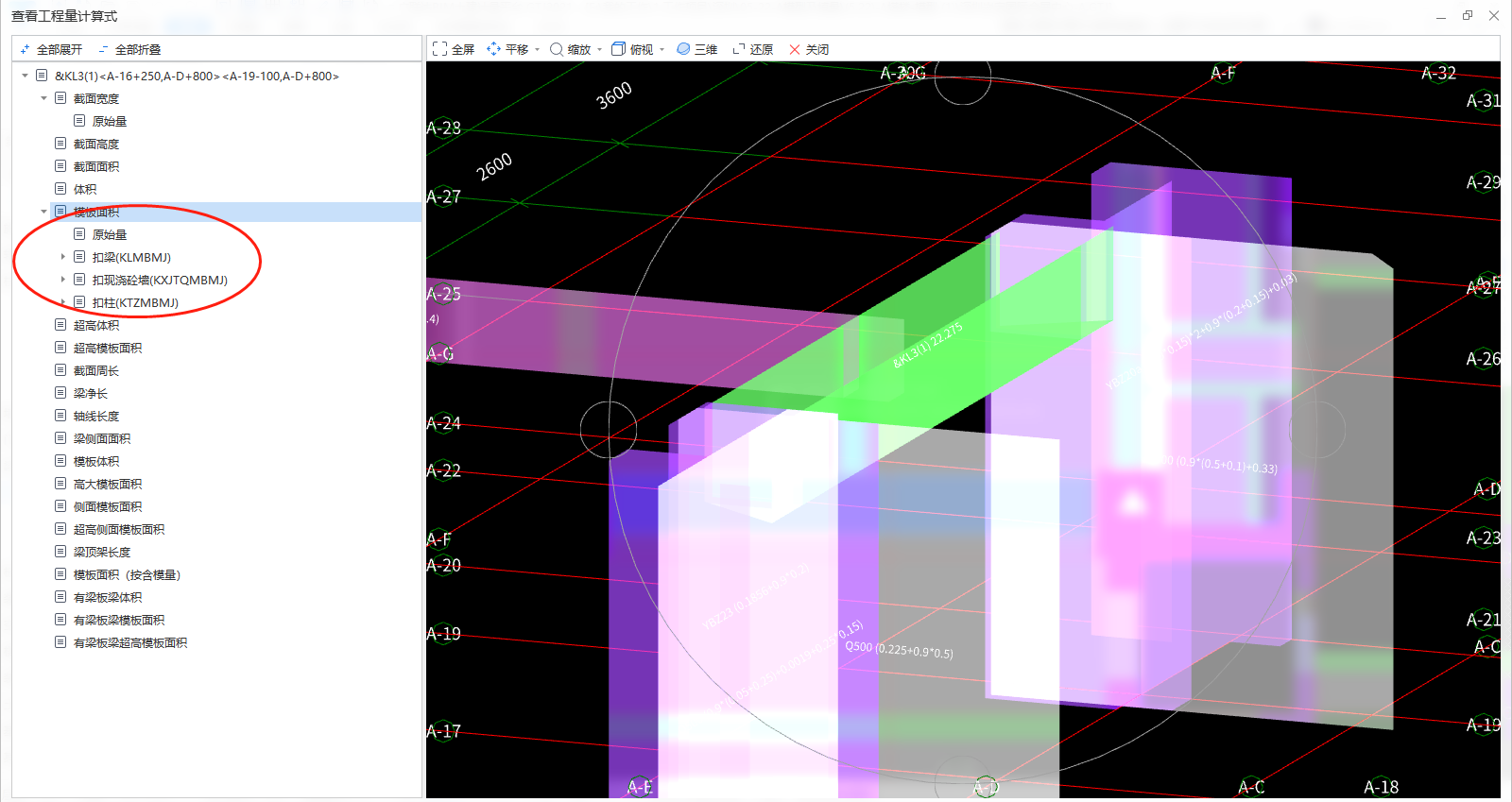Select the 高大模板面积 item
The image size is (1512, 802).
tap(108, 484)
